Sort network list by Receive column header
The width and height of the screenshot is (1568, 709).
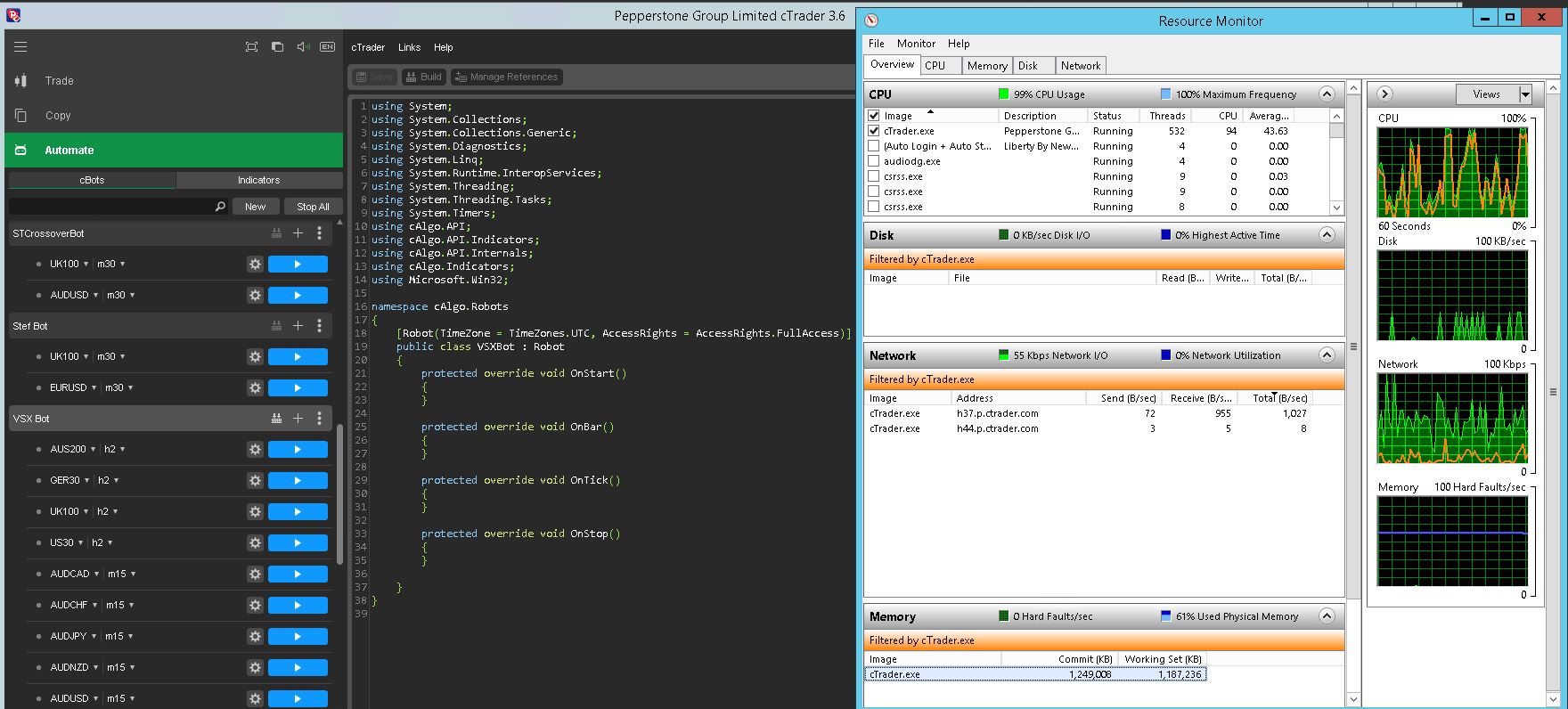[x=1201, y=398]
